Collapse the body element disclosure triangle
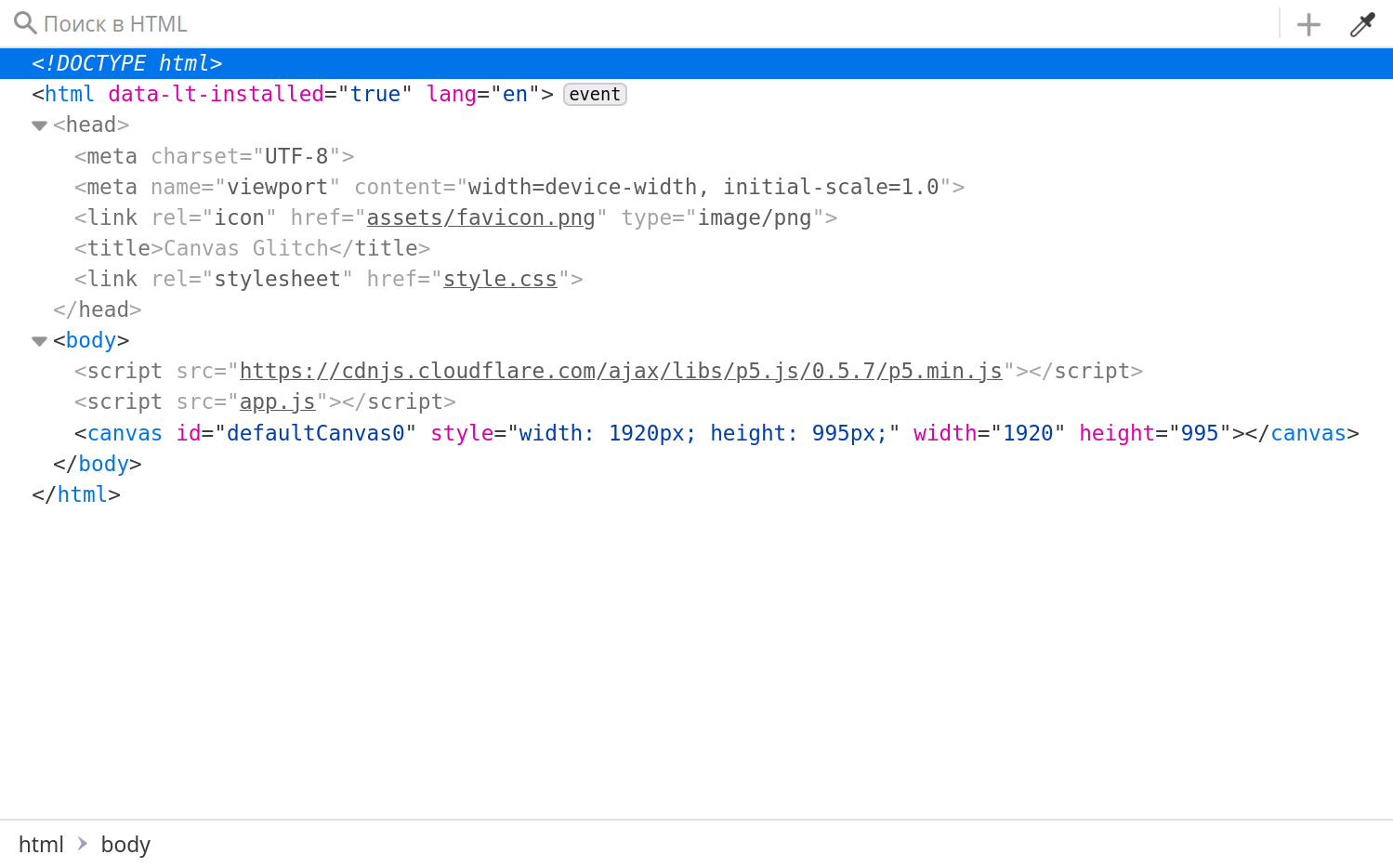The height and width of the screenshot is (868, 1393). pyautogui.click(x=39, y=340)
